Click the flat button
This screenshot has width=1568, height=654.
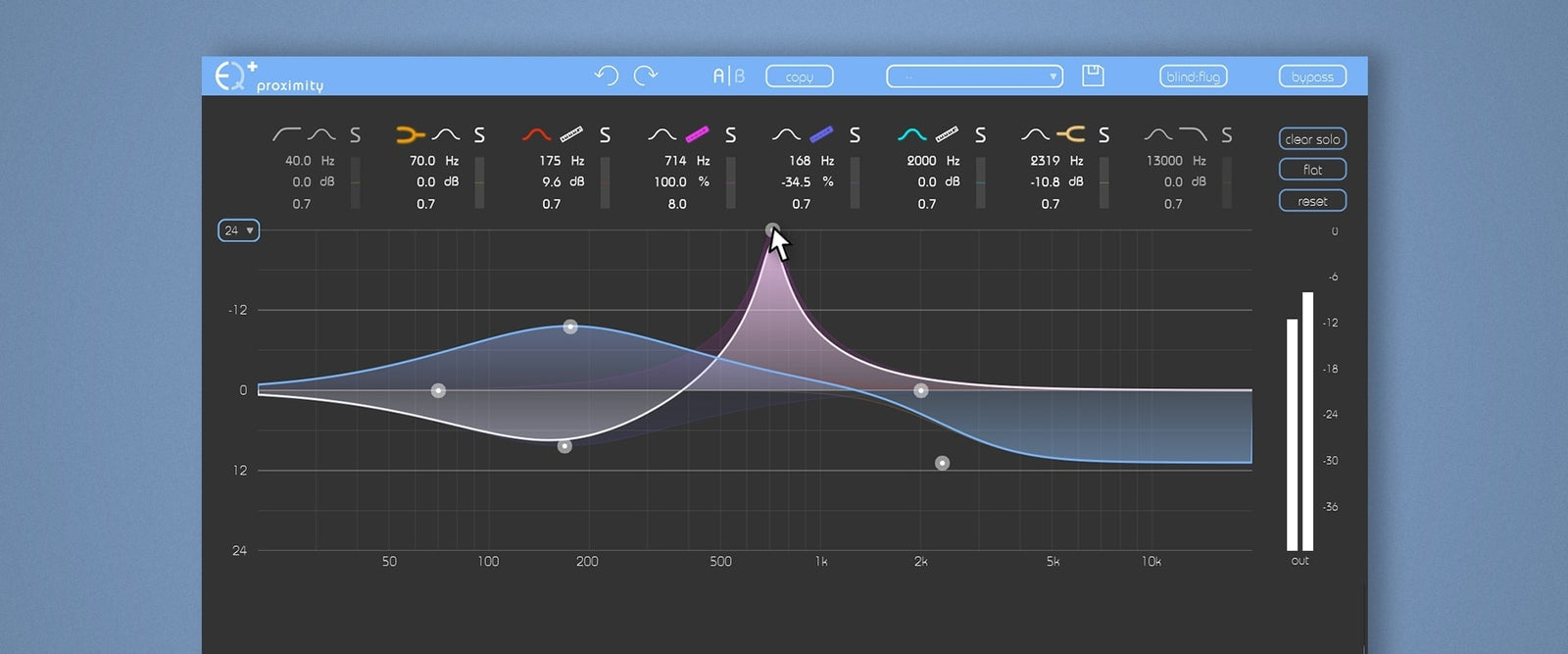[1312, 170]
